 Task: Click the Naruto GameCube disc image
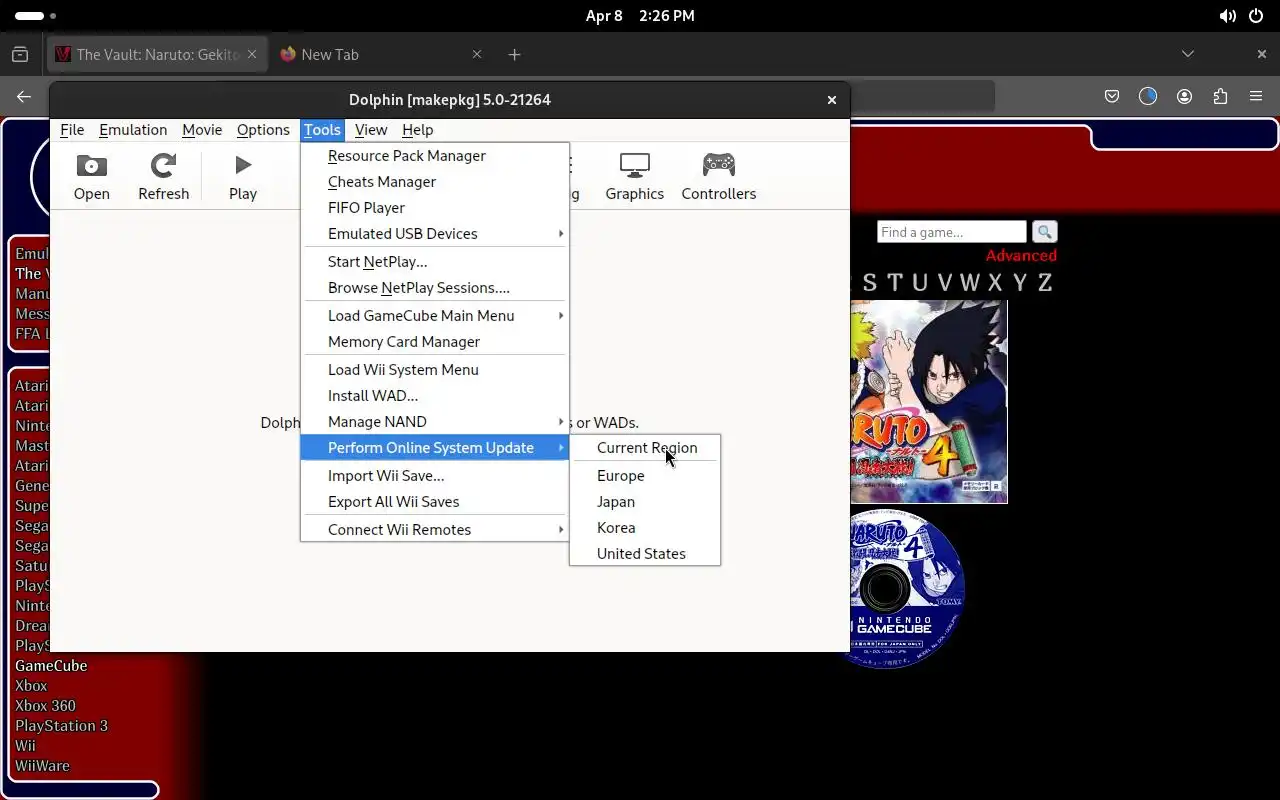click(907, 588)
